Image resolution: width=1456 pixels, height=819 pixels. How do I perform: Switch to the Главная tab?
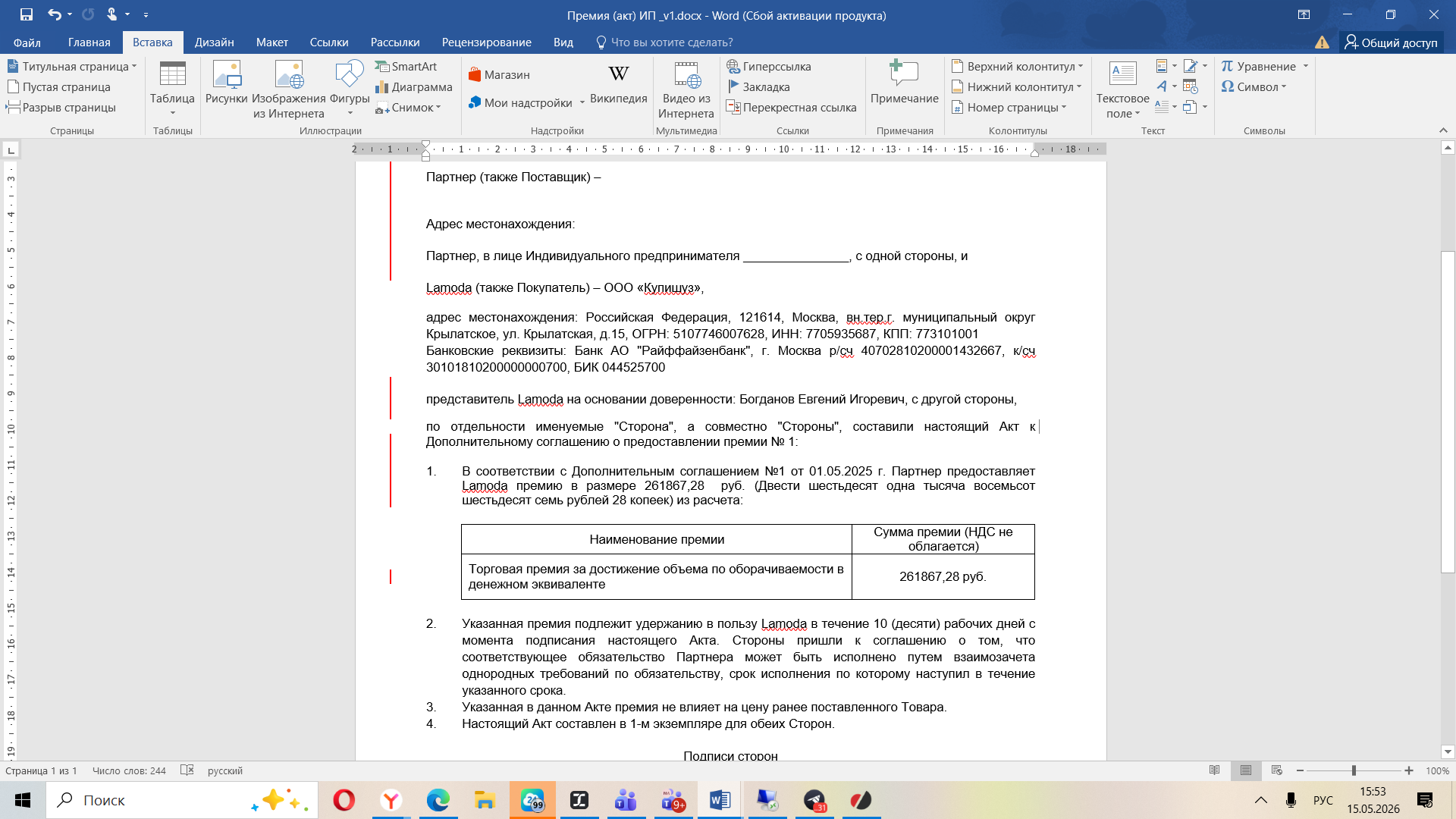click(89, 42)
